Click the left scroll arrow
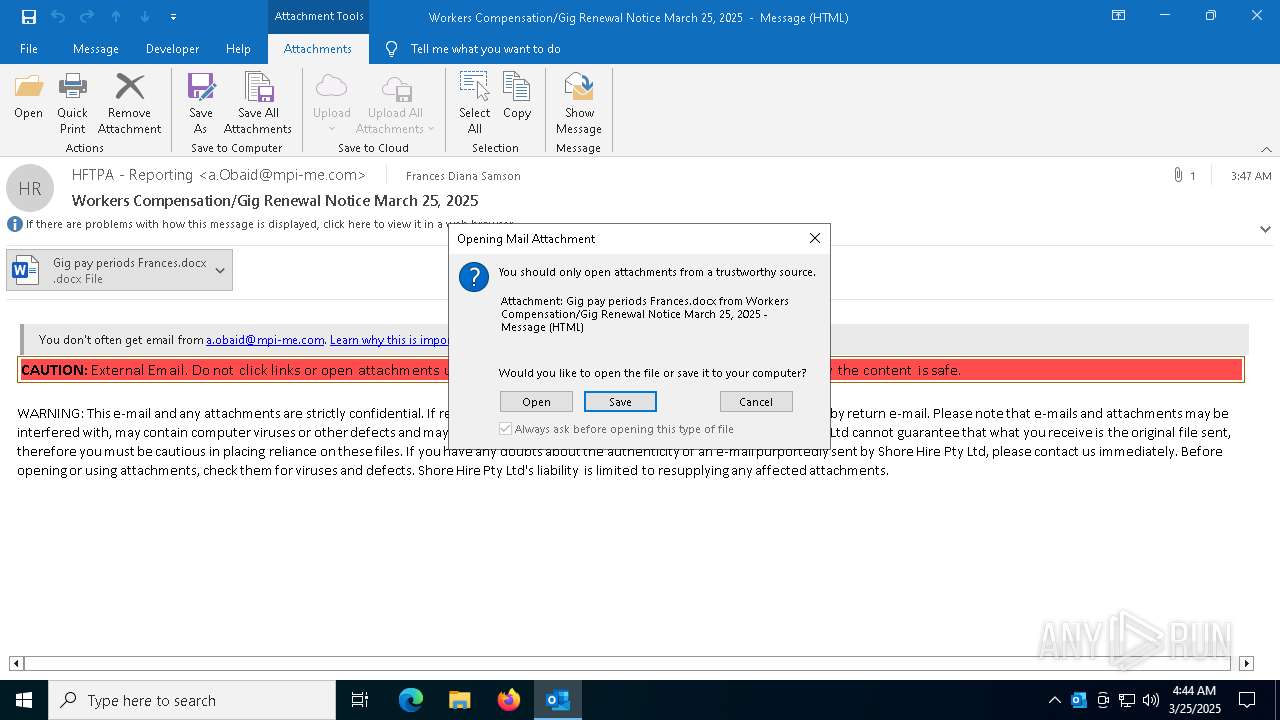The image size is (1280, 720). (x=16, y=663)
